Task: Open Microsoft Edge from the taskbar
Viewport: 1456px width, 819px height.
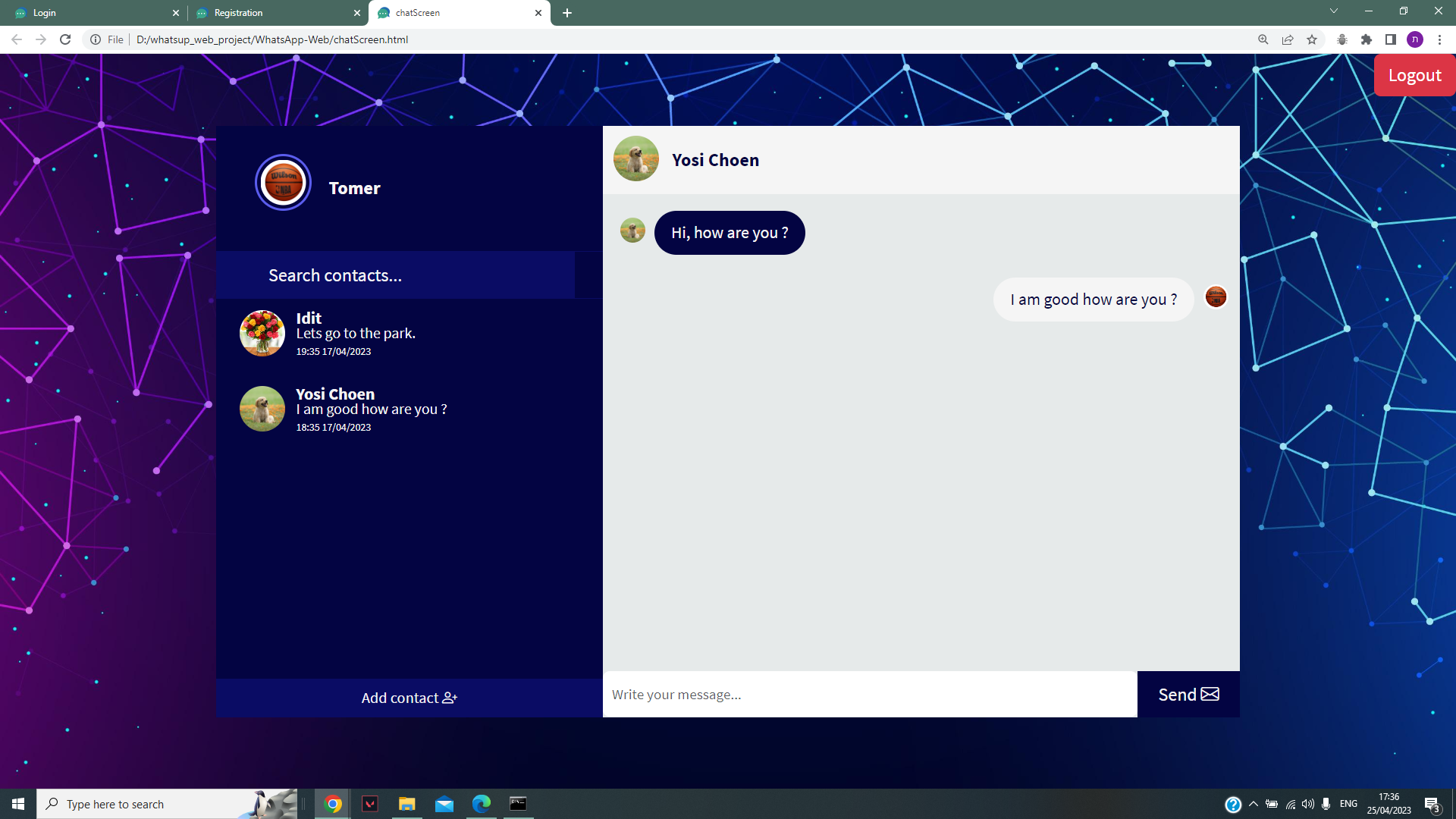Action: point(482,804)
